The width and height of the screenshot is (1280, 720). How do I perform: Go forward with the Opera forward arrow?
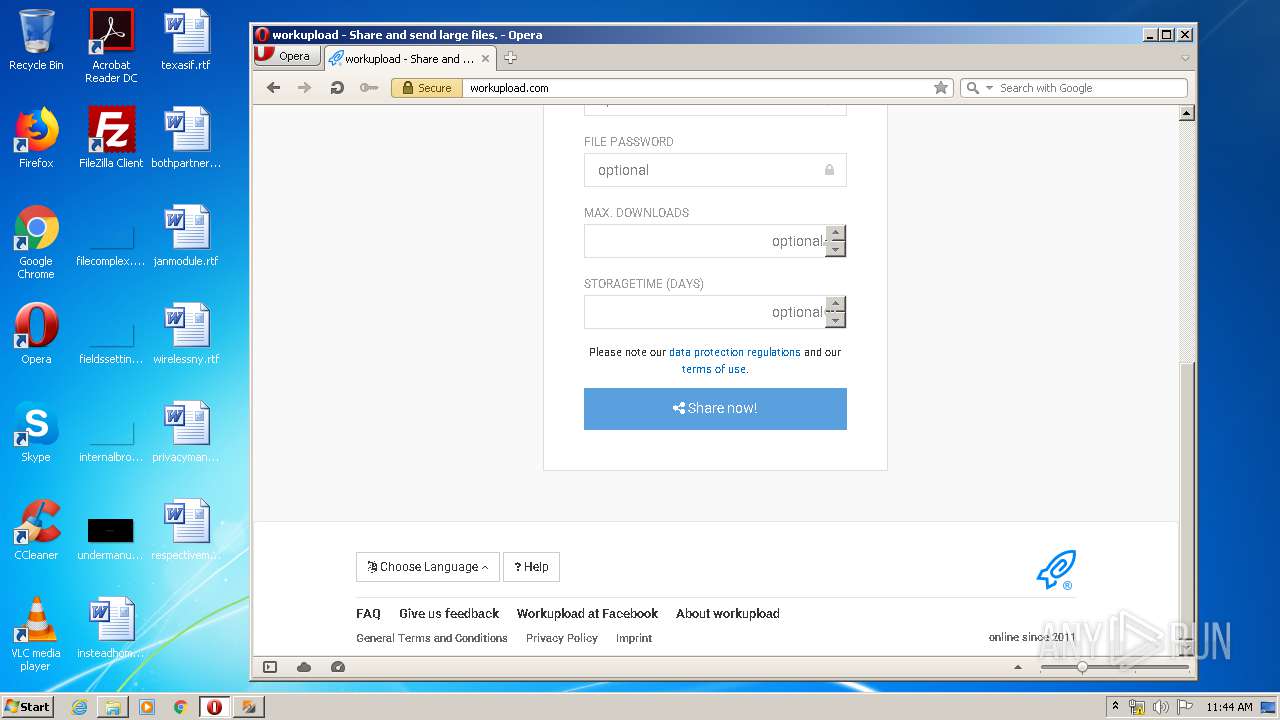pos(304,88)
